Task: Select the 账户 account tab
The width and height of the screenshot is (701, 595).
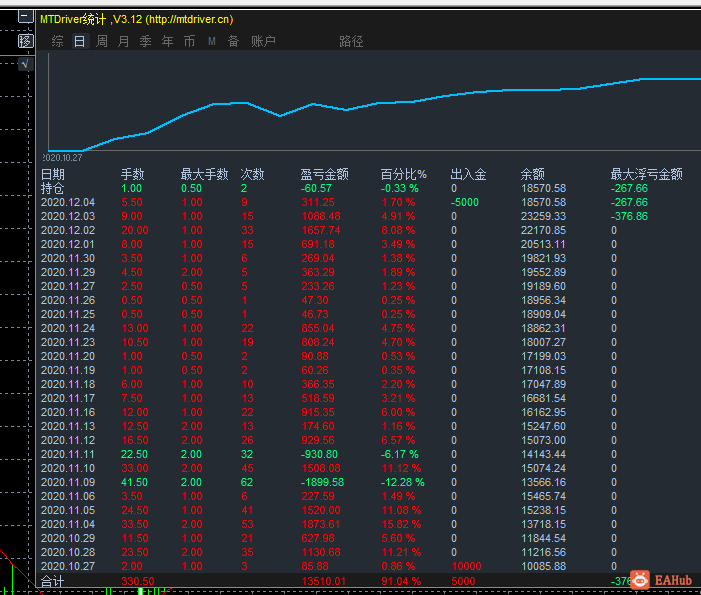Action: (263, 42)
